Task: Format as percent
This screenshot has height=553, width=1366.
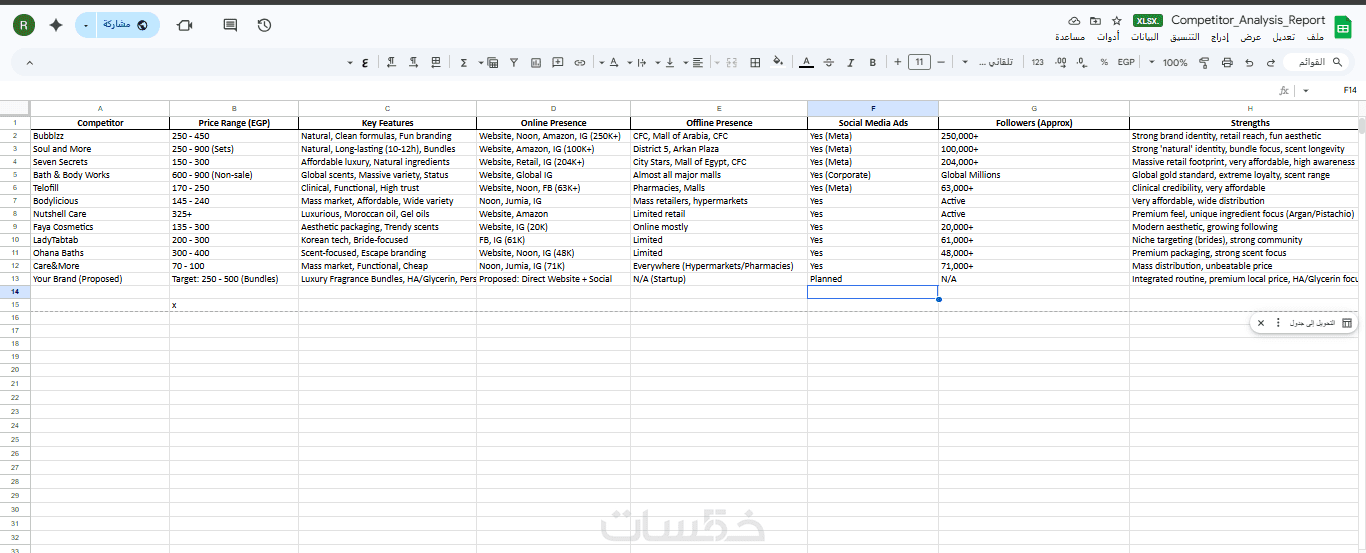Action: (1104, 62)
